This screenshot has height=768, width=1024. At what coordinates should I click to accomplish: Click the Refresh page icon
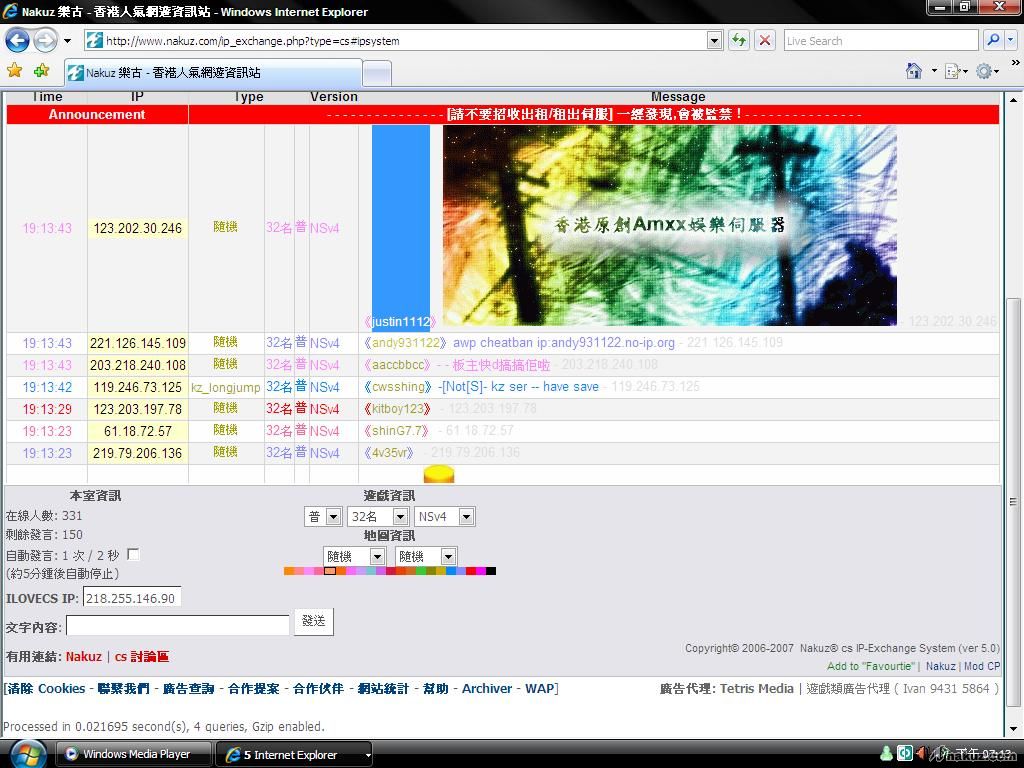tap(738, 41)
